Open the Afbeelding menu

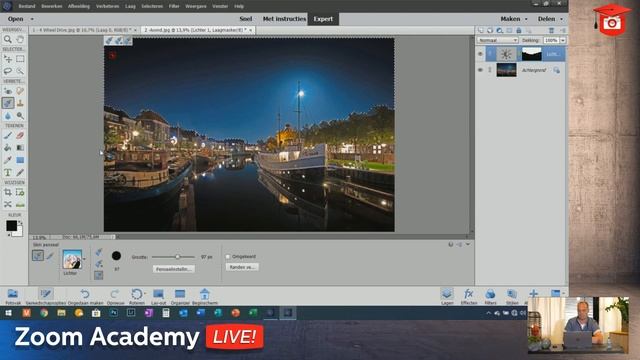(x=79, y=6)
